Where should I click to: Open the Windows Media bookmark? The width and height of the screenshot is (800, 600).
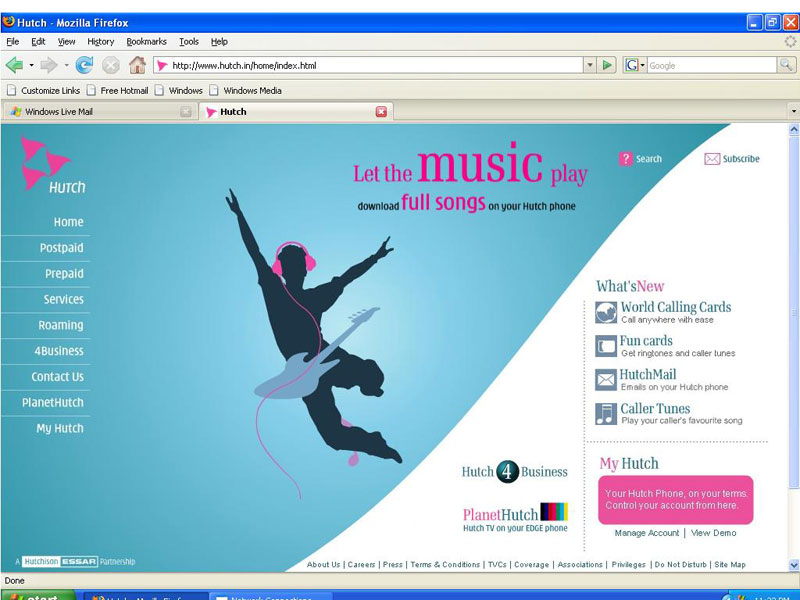pos(246,90)
